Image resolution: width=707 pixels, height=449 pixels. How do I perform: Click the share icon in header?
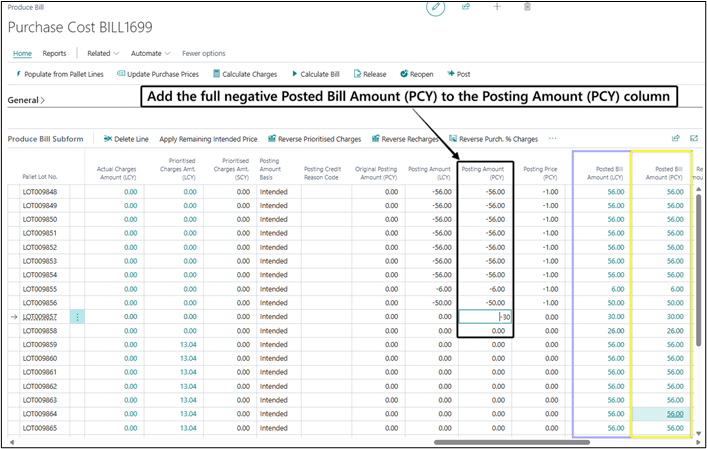click(x=466, y=7)
